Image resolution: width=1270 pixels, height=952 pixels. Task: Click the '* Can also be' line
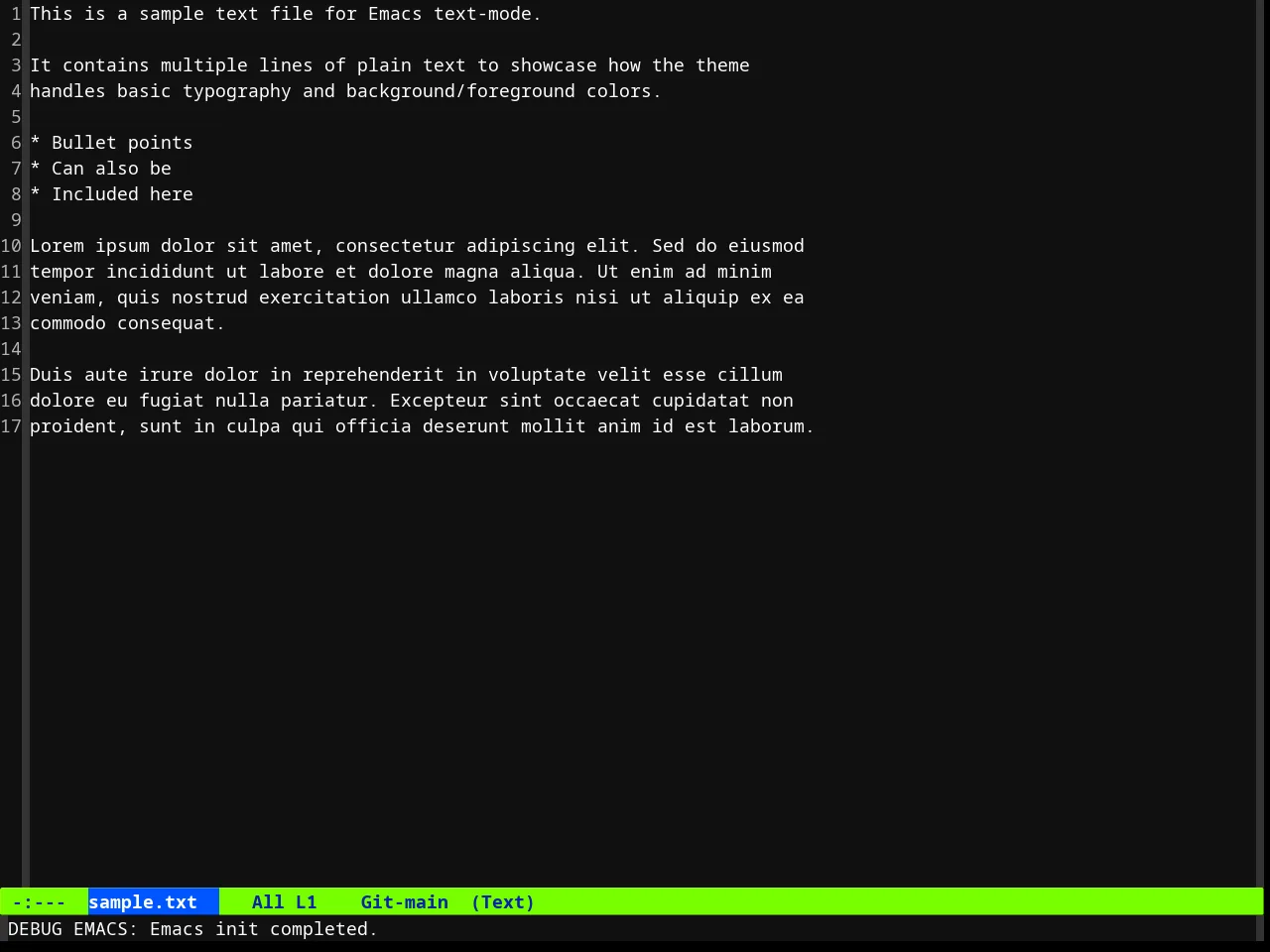100,169
